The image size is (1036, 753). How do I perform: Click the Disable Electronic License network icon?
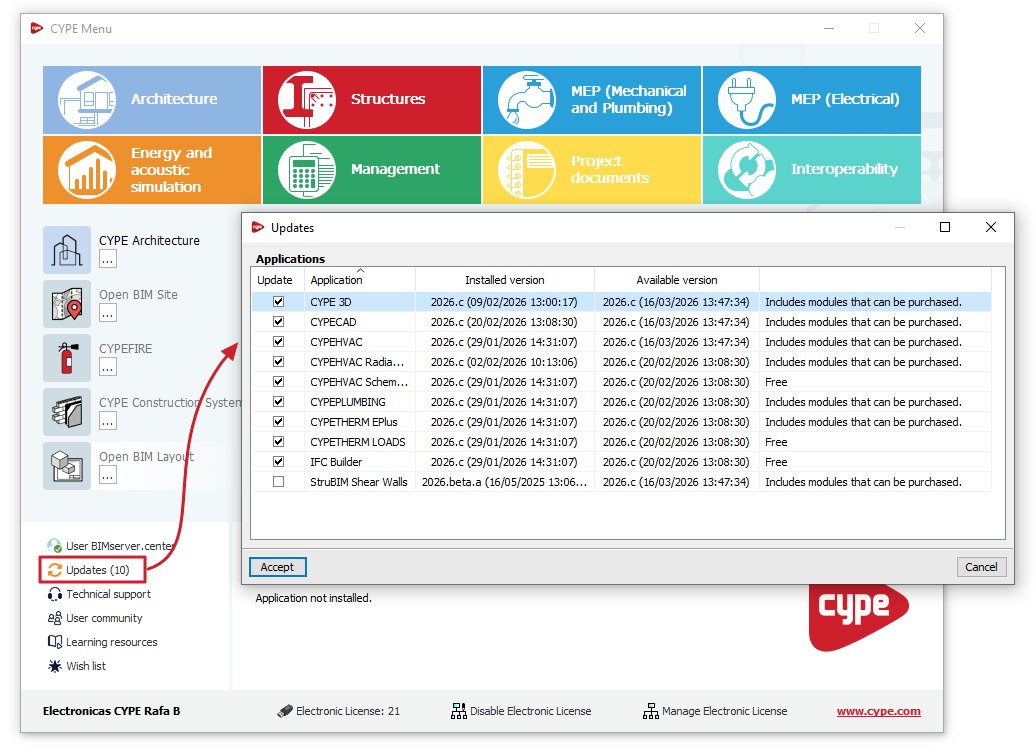click(x=459, y=711)
